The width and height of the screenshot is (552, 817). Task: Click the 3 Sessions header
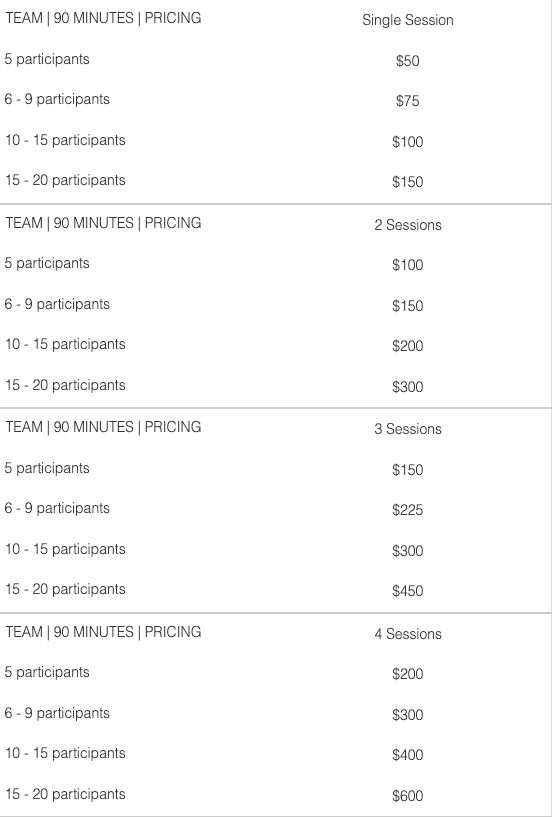[408, 429]
